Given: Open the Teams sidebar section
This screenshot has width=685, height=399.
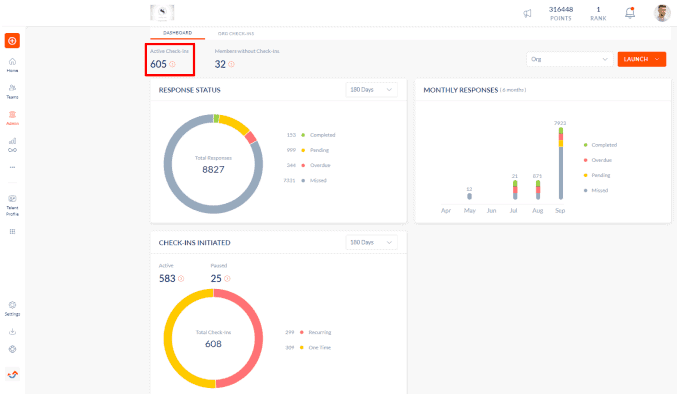Looking at the screenshot, I should 12,91.
